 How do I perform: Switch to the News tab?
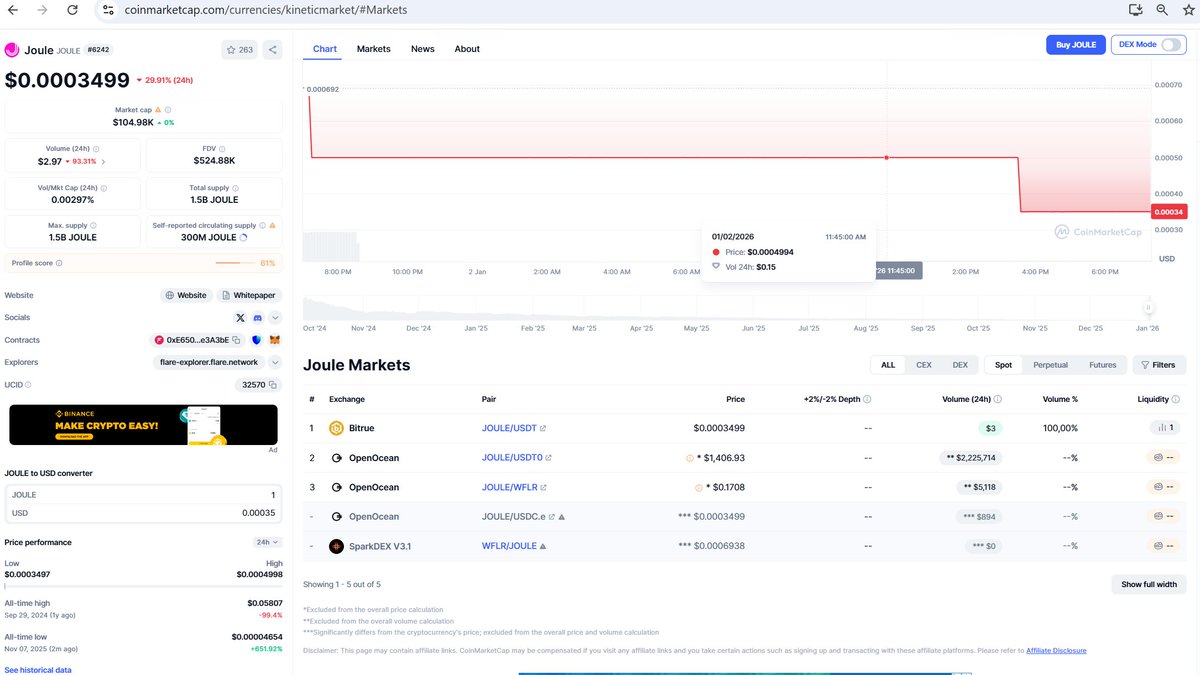click(423, 49)
